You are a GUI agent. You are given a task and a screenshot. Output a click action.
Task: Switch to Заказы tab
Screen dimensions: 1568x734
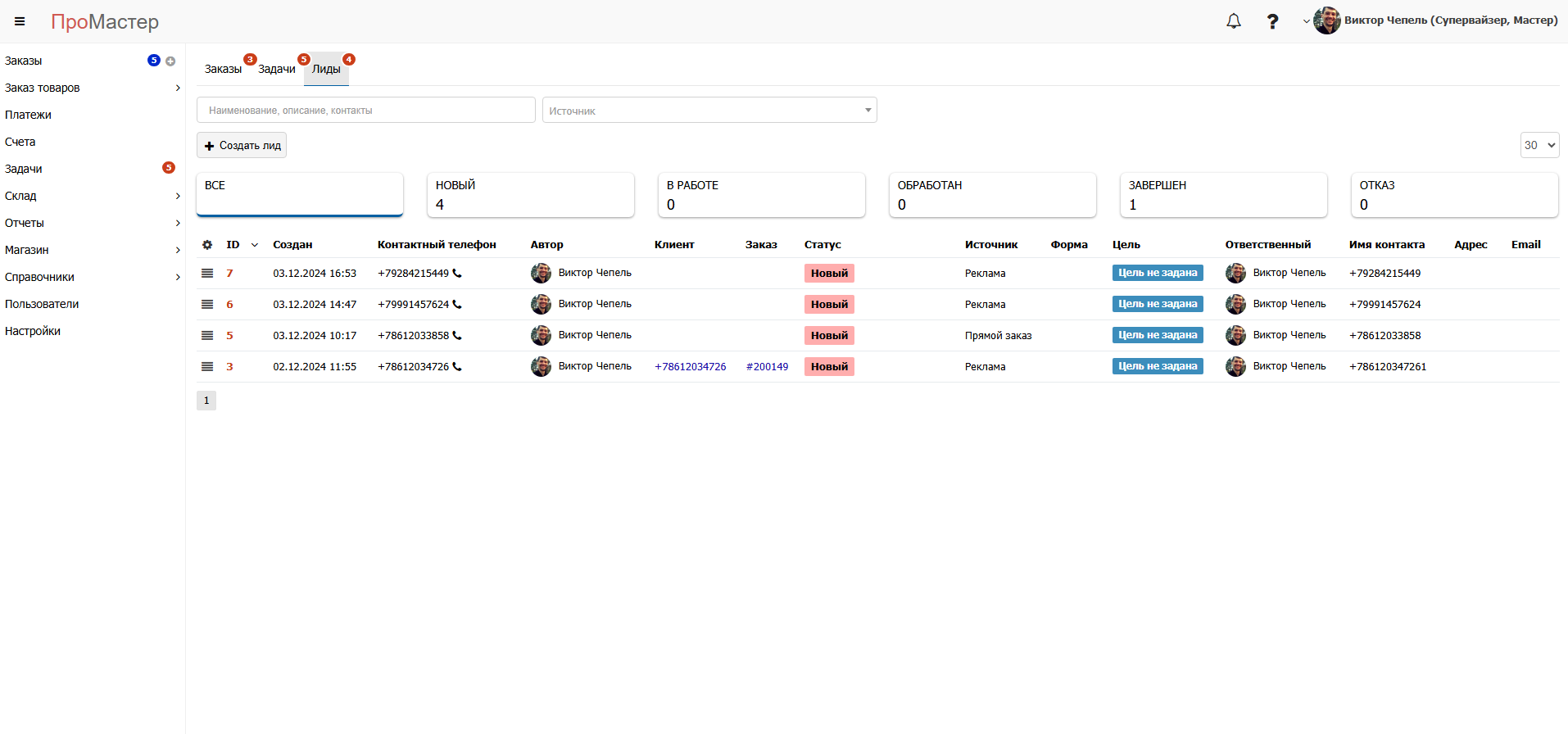(223, 69)
